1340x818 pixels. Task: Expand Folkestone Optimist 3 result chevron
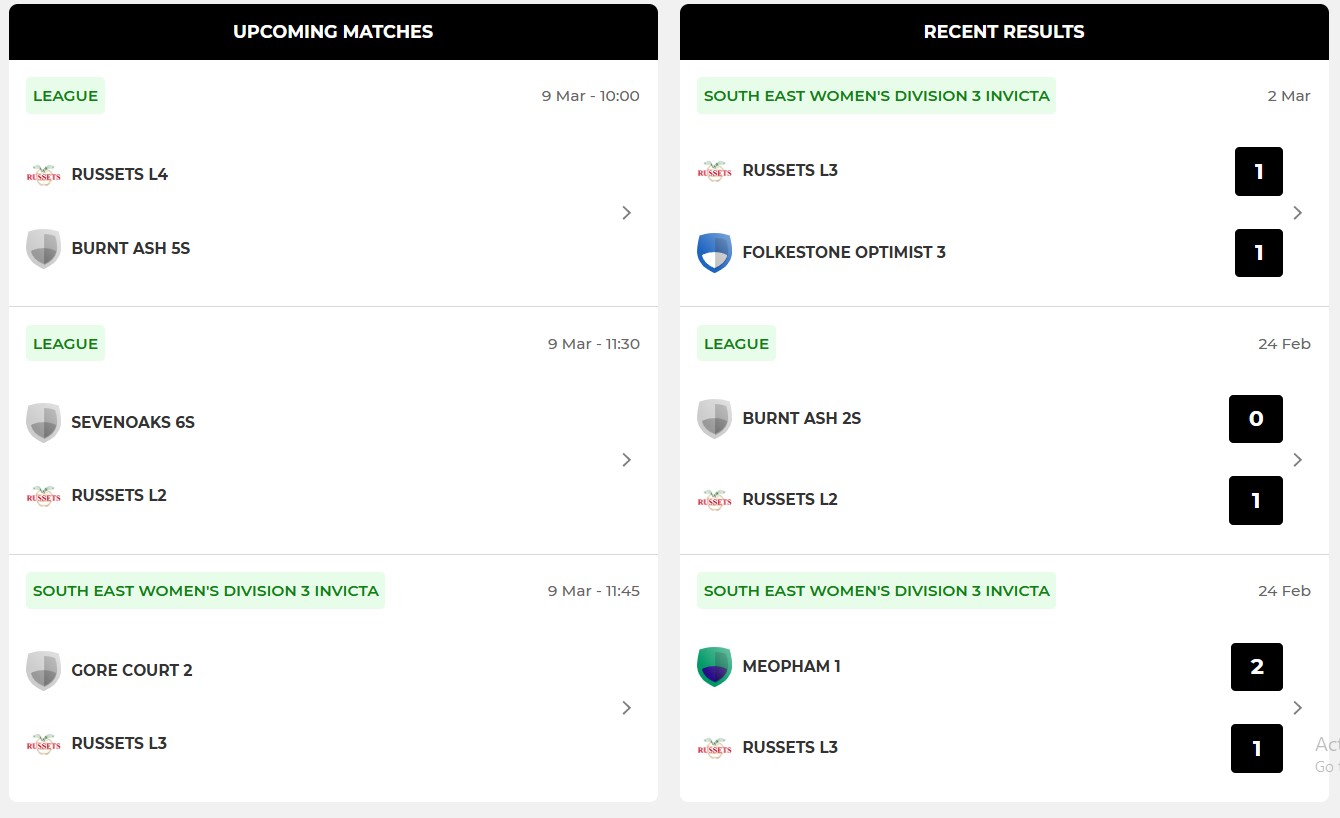(x=1297, y=212)
